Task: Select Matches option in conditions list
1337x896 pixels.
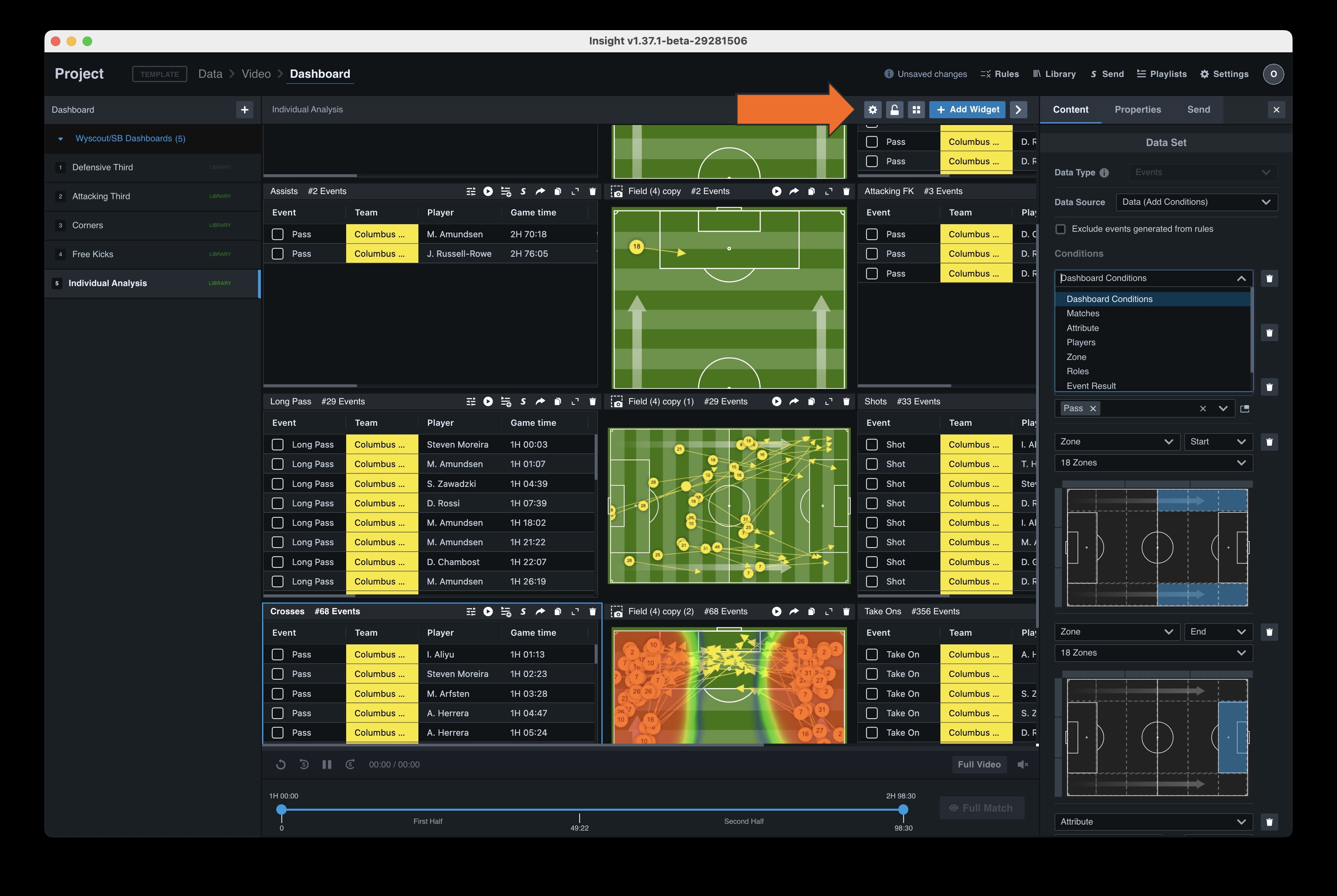Action: [x=1153, y=314]
